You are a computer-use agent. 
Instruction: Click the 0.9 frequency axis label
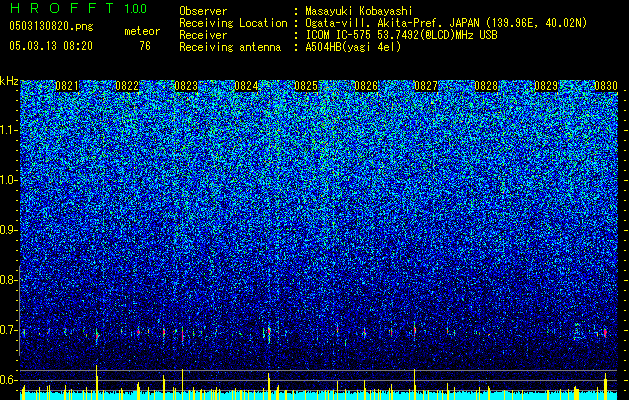tap(8, 230)
